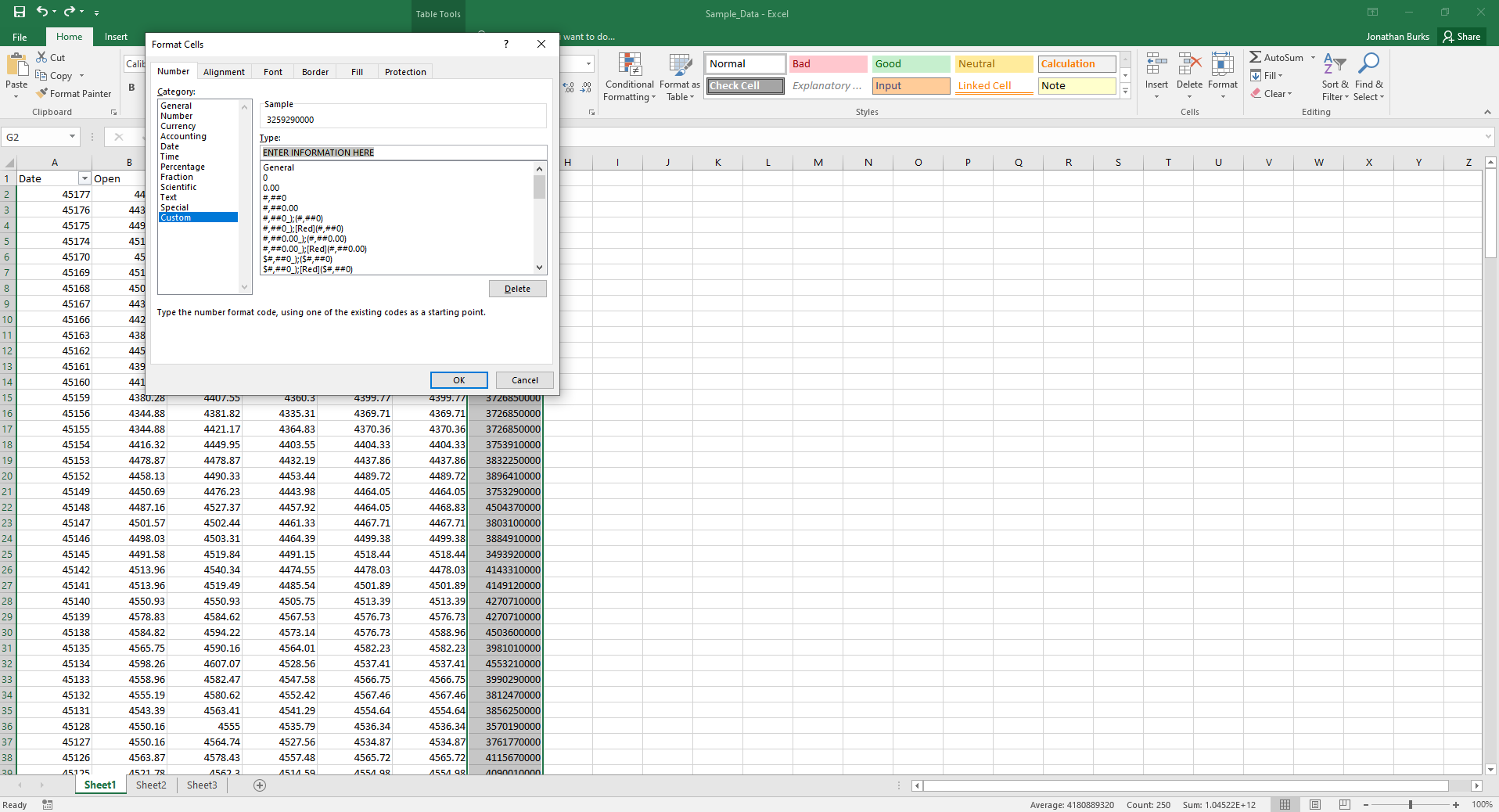The width and height of the screenshot is (1499, 812).
Task: Click OK to apply the custom format
Action: tap(458, 379)
